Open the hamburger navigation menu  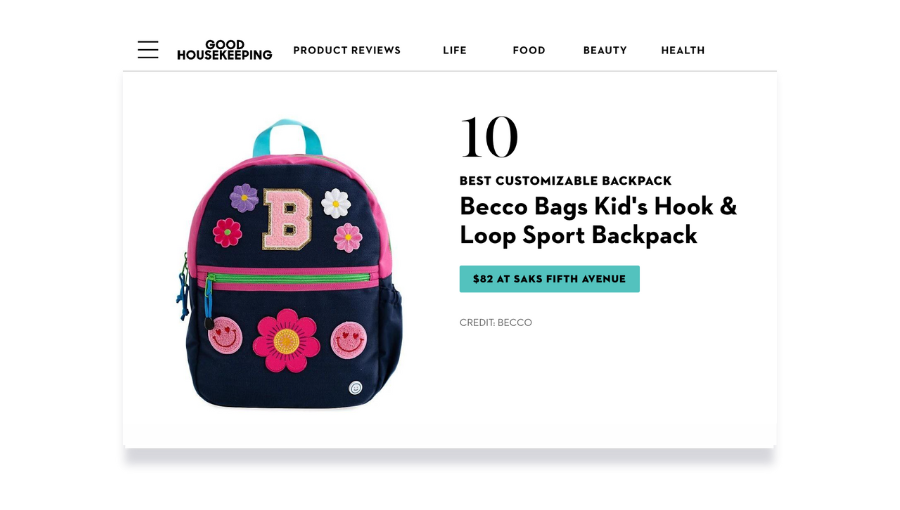pos(148,50)
